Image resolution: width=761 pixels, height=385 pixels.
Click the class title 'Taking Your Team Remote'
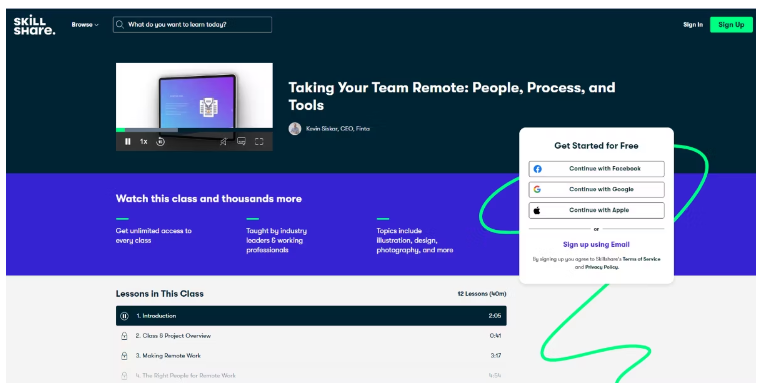[451, 96]
